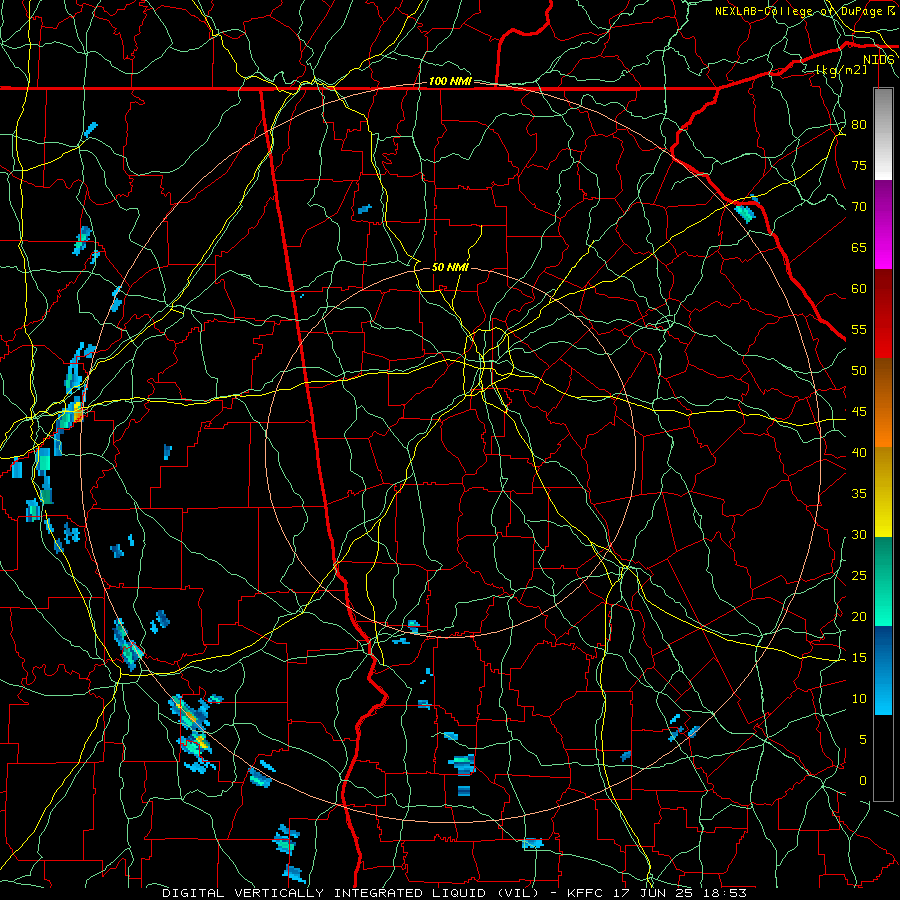Select the 40 value on the VIL scale
This screenshot has height=900, width=900.
[859, 453]
